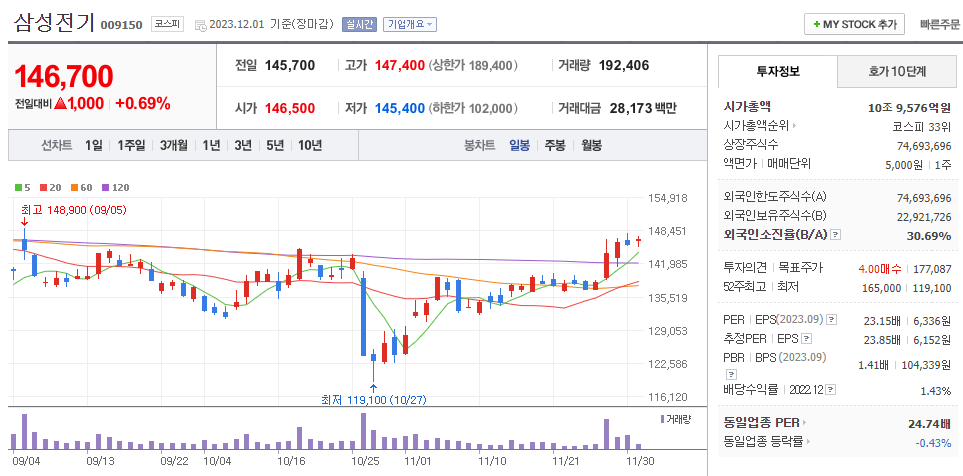Click the tallest volume bar near 10/25

(364, 431)
